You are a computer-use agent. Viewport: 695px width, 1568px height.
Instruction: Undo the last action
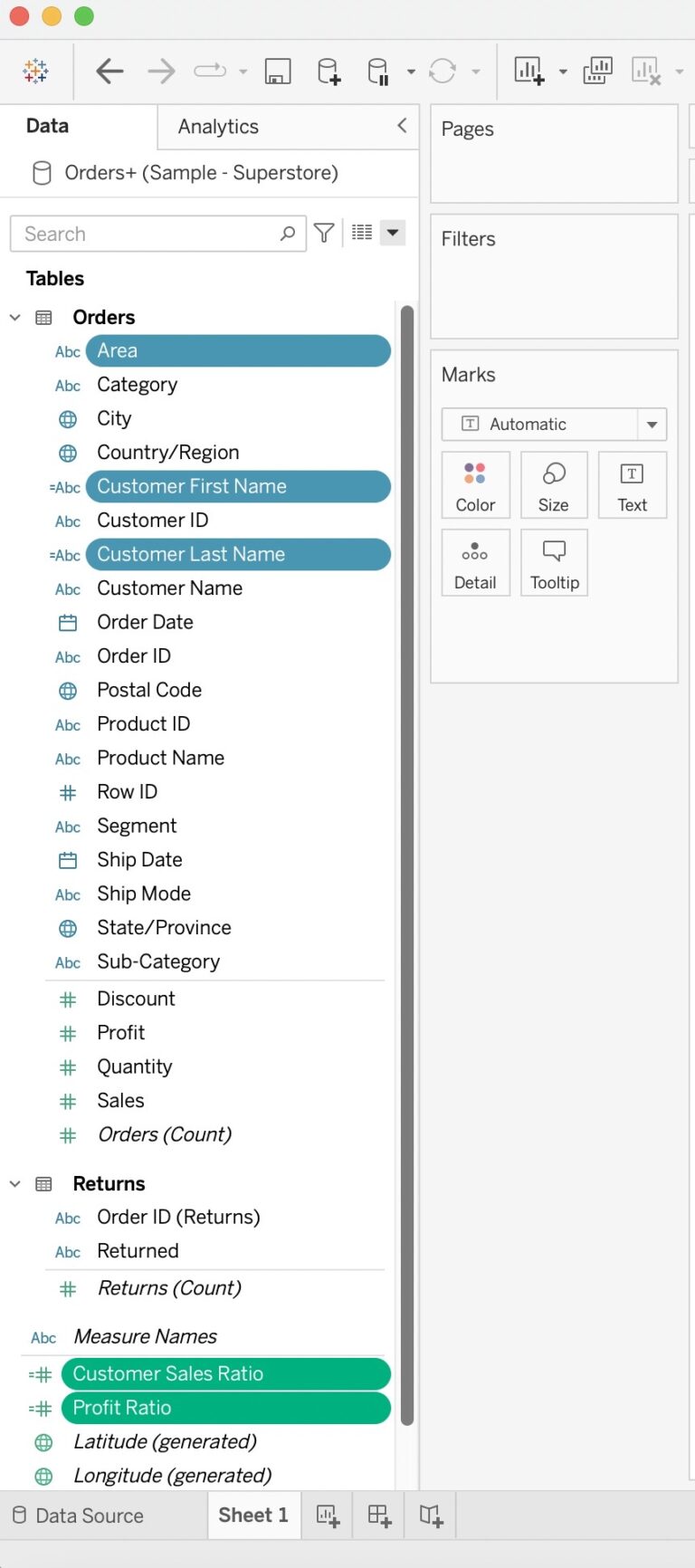[x=109, y=71]
